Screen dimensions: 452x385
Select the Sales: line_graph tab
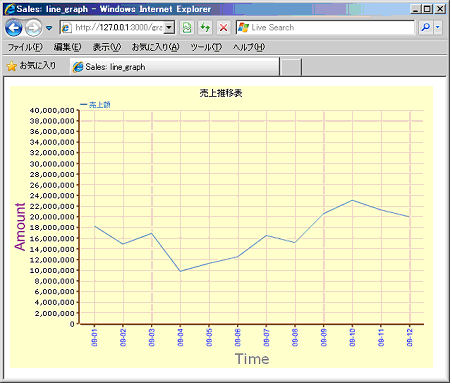tap(175, 67)
